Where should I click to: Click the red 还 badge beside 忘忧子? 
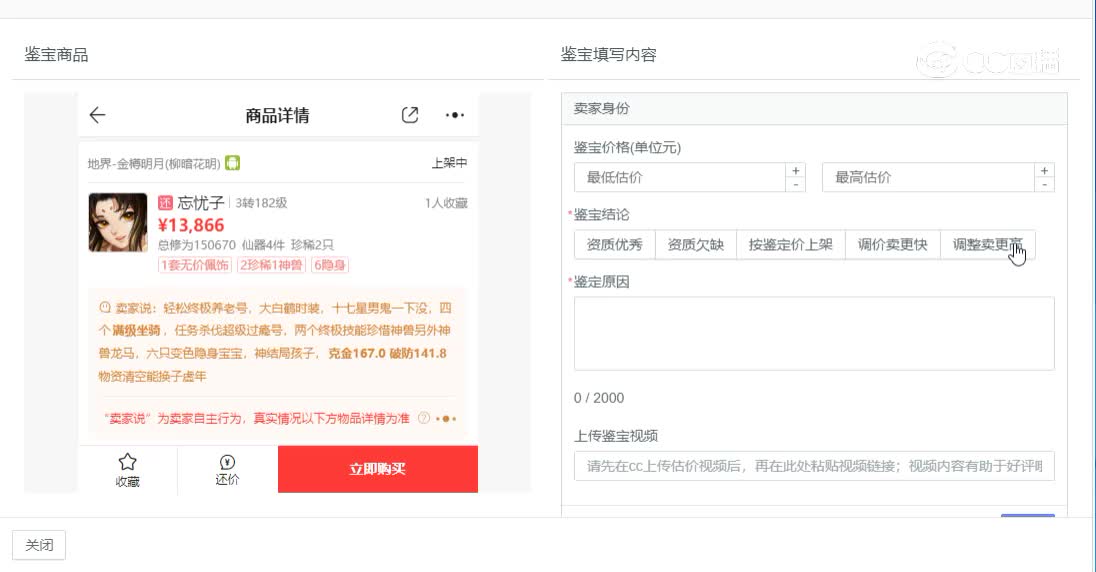pos(165,203)
